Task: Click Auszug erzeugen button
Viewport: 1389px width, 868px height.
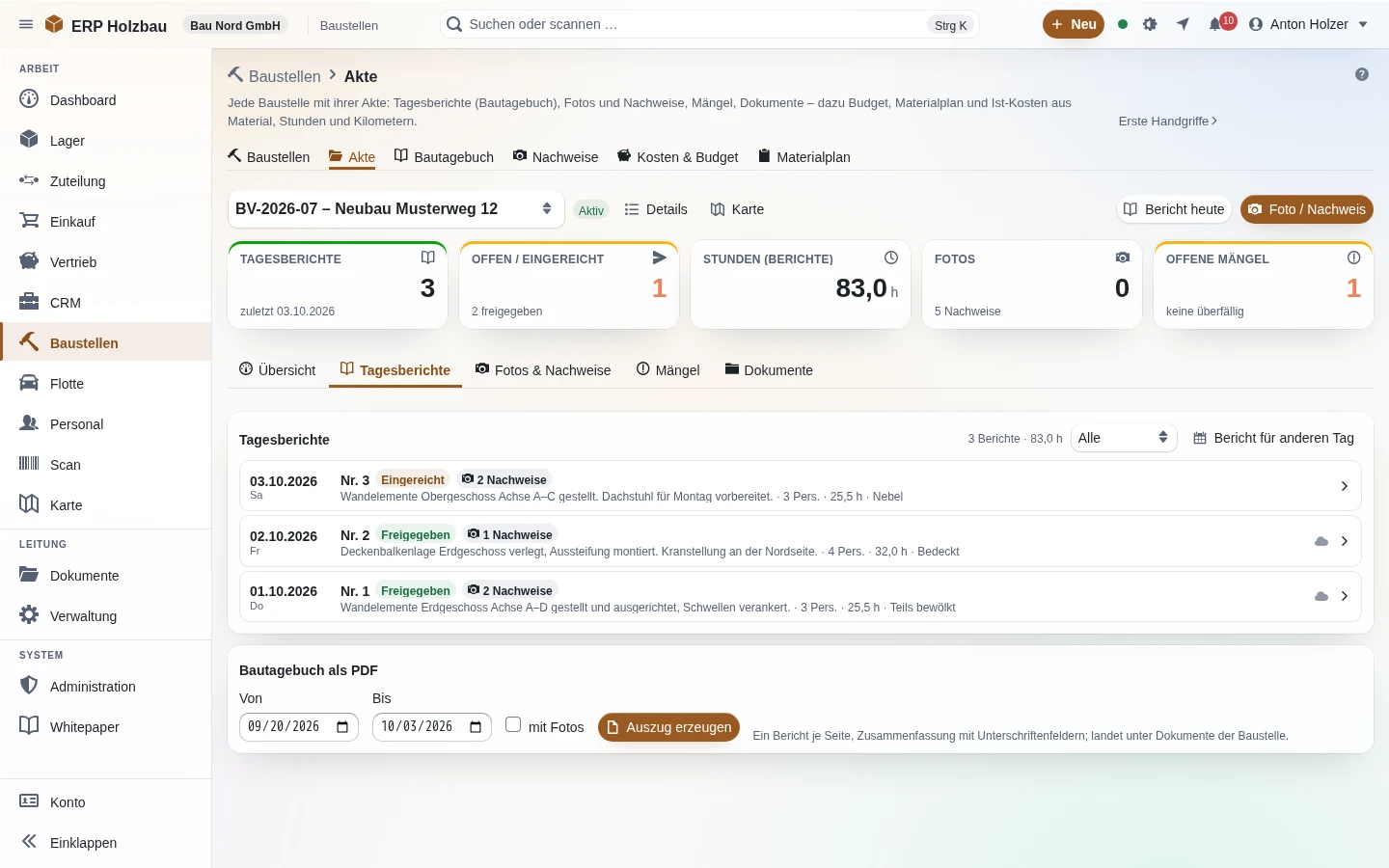Action: click(x=668, y=727)
